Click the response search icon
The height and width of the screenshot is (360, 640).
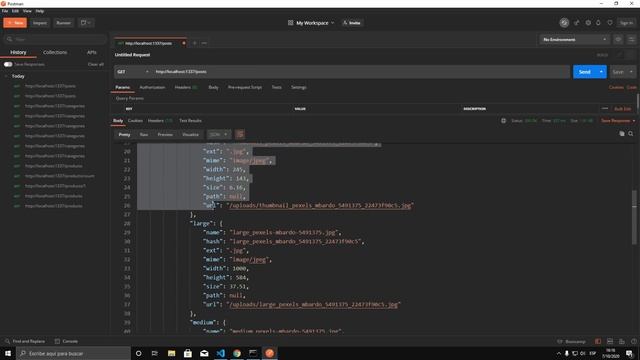point(631,134)
